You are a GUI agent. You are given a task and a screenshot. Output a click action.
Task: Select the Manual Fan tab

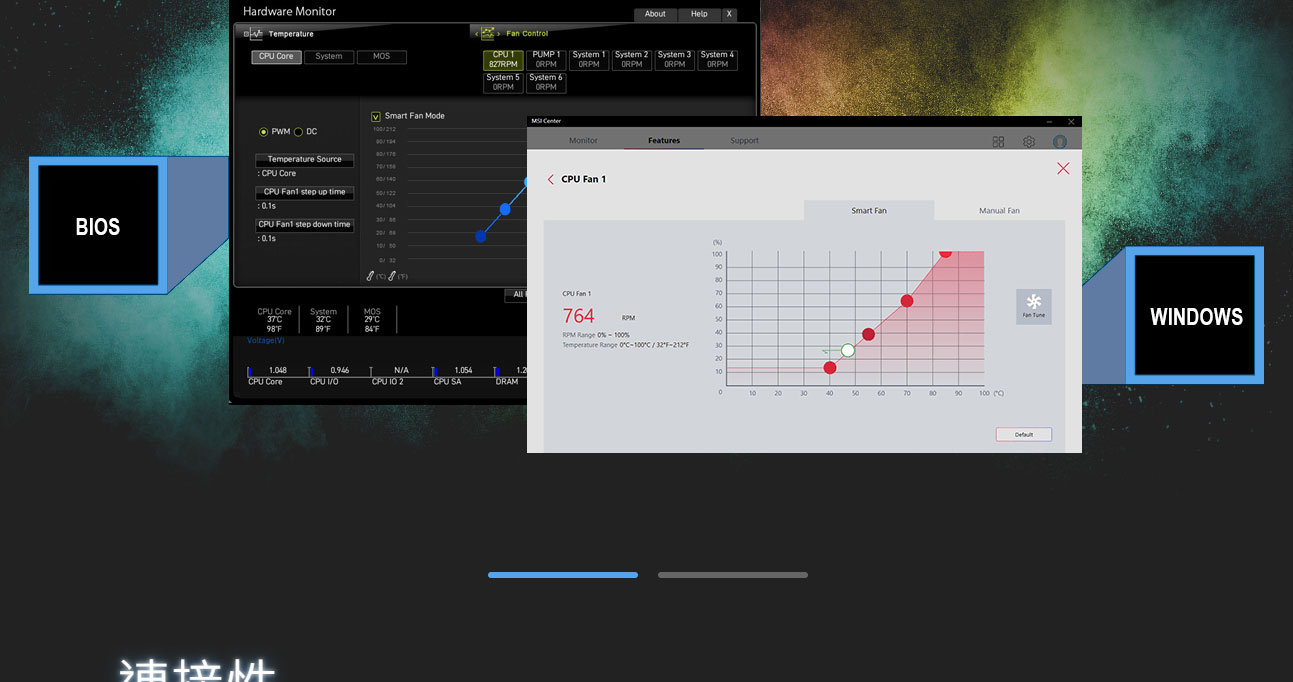point(999,210)
